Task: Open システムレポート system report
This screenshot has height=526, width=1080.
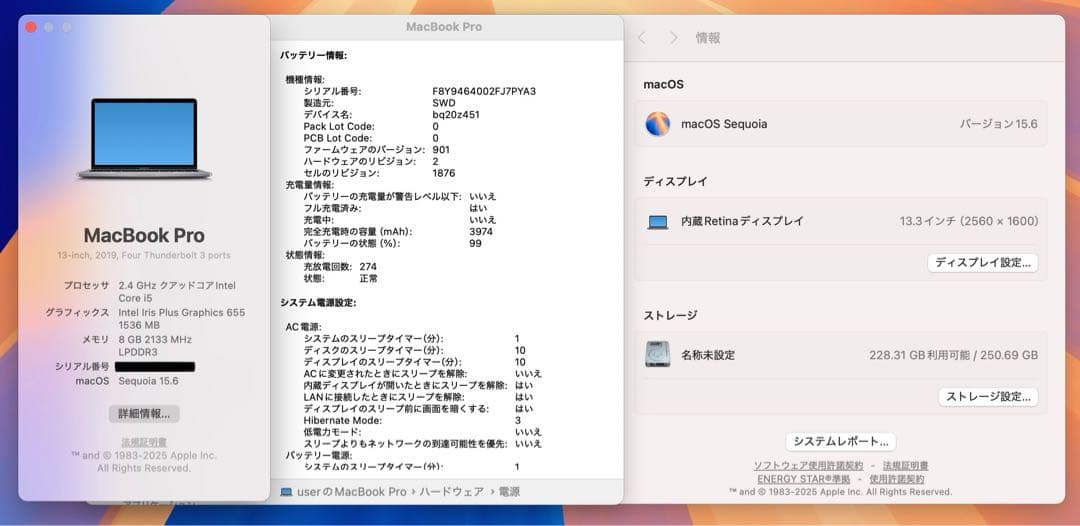Action: [840, 441]
